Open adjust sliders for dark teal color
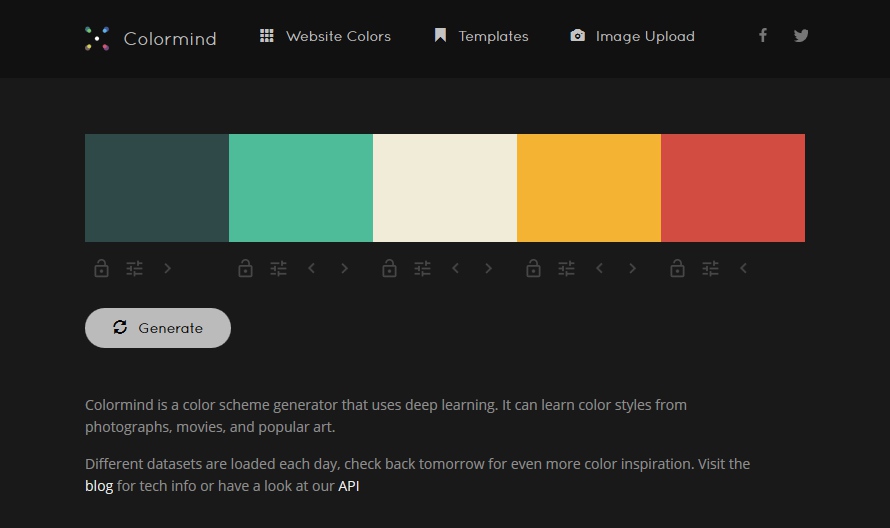Screen dimensions: 890x528 click(134, 268)
